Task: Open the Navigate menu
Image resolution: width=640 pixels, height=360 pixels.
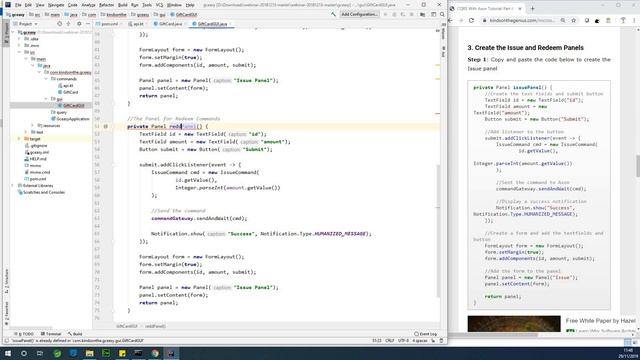Action: click(x=56, y=5)
